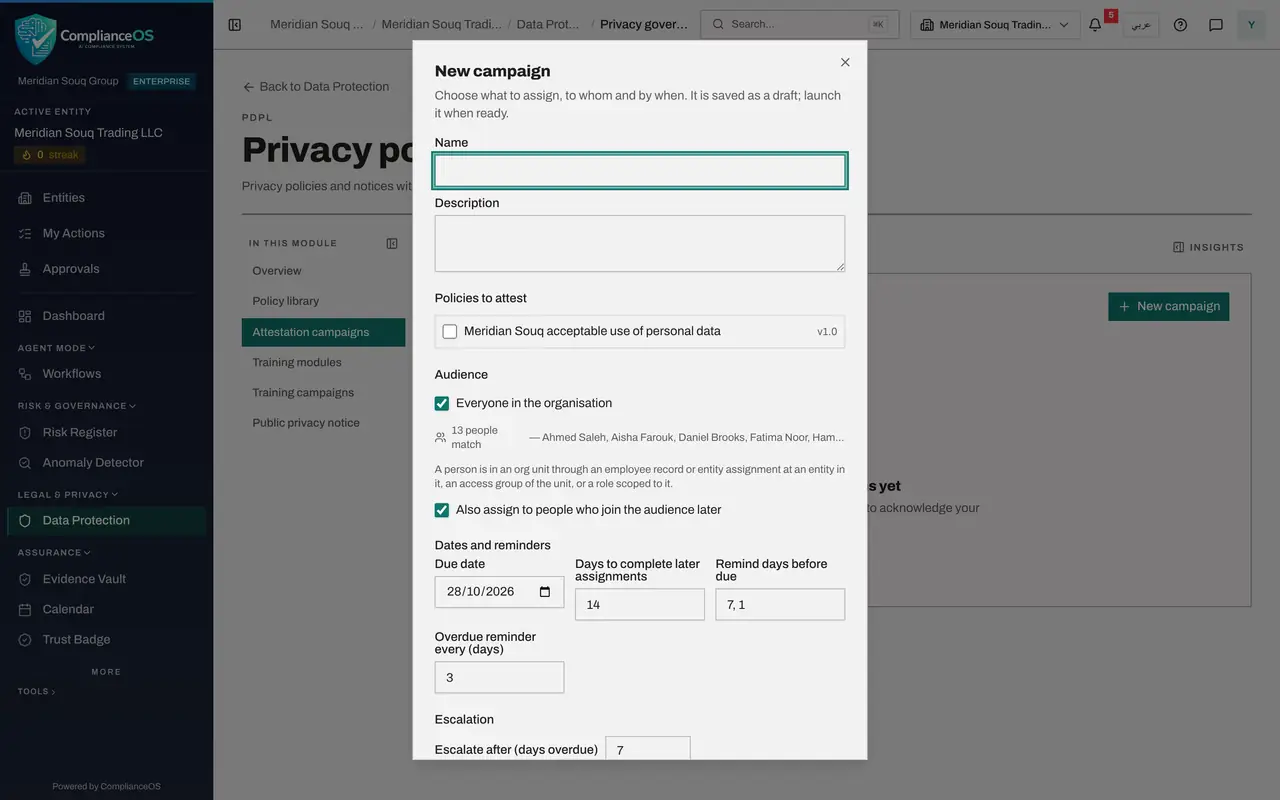Image resolution: width=1280 pixels, height=800 pixels.
Task: Click the Remind days before due field
Action: (780, 605)
